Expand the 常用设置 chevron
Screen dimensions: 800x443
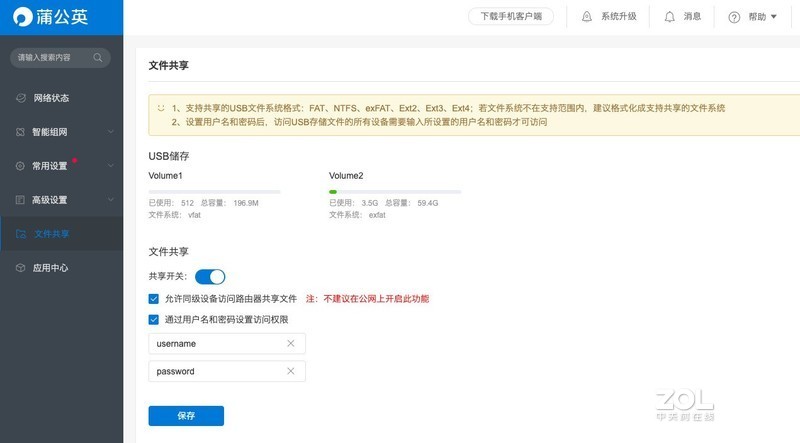111,166
